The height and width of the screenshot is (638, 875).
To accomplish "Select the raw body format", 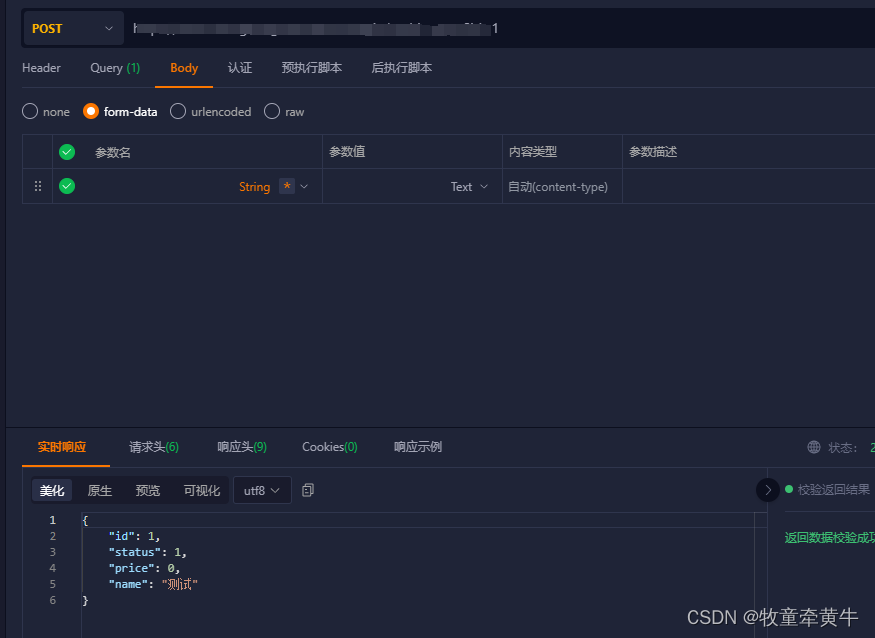I will (271, 111).
